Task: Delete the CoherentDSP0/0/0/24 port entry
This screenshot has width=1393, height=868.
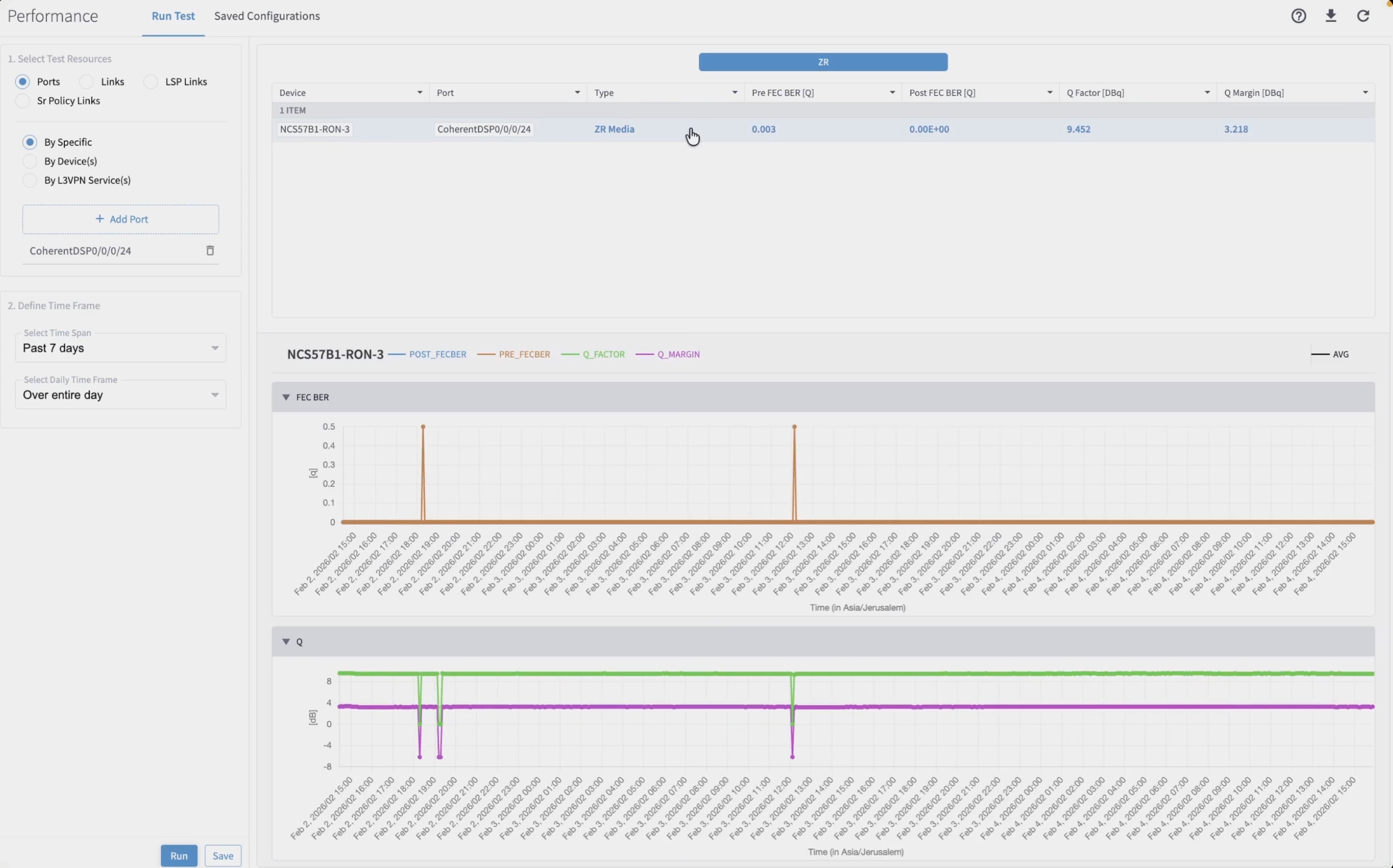Action: tap(210, 251)
